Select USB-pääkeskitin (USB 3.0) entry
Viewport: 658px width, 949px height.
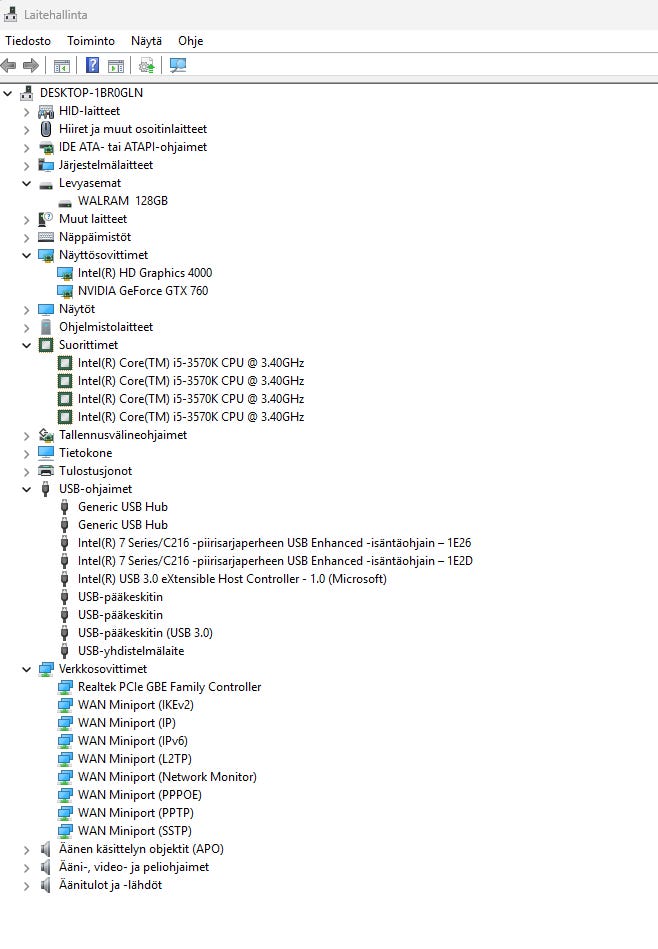pyautogui.click(x=145, y=633)
